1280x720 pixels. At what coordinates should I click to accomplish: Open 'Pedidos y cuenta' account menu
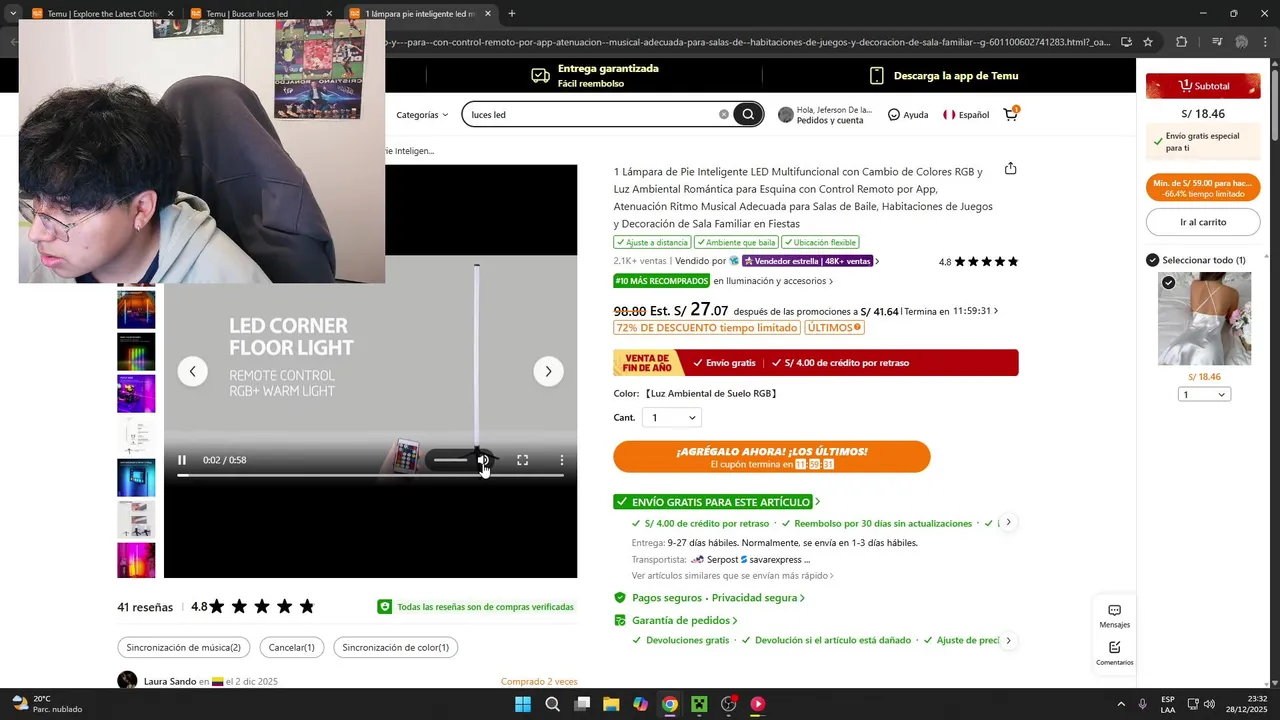[826, 114]
